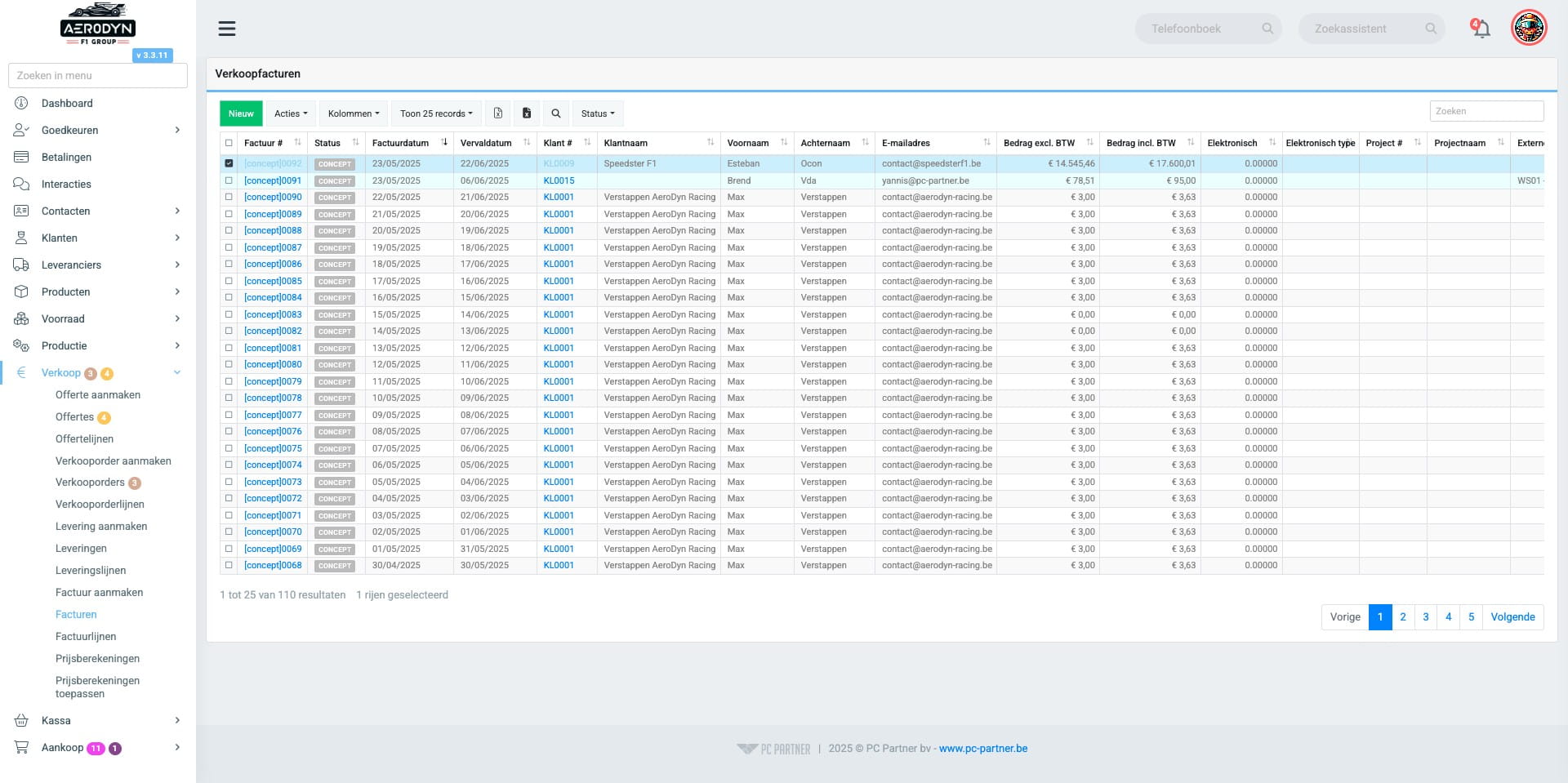
Task: Open Verkooporders submenu item
Action: pos(90,483)
